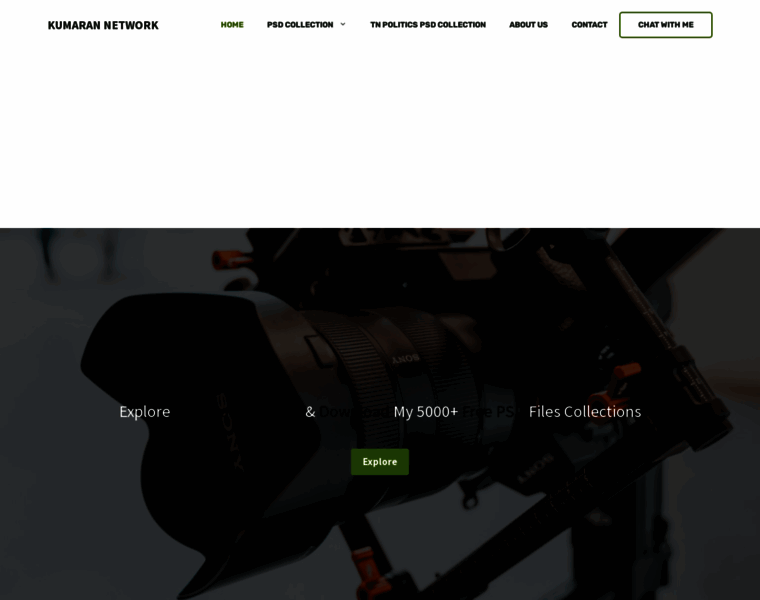Click the green Explore button
The image size is (760, 600).
pyautogui.click(x=380, y=462)
